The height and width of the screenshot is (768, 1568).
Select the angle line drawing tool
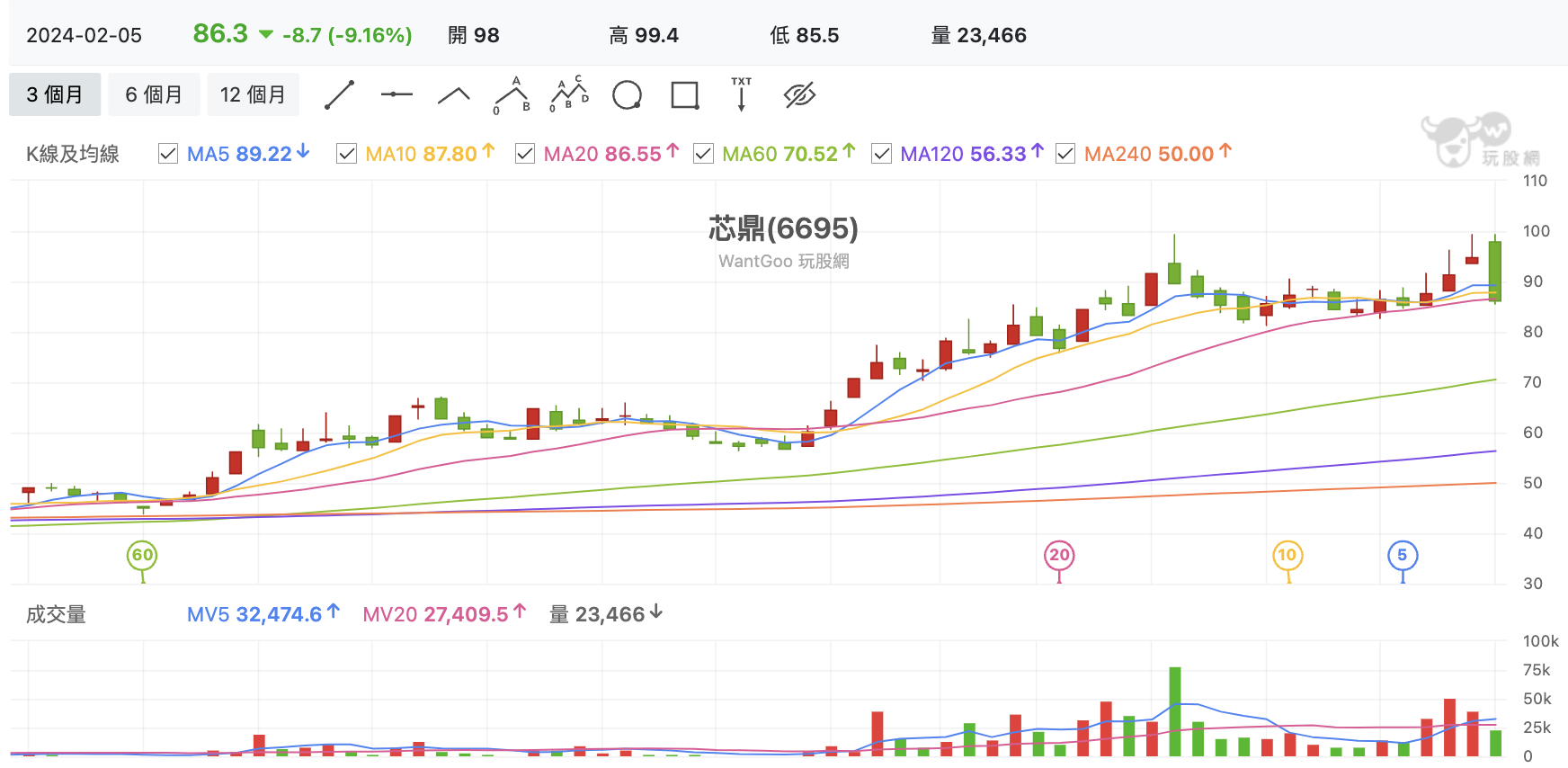pos(454,95)
